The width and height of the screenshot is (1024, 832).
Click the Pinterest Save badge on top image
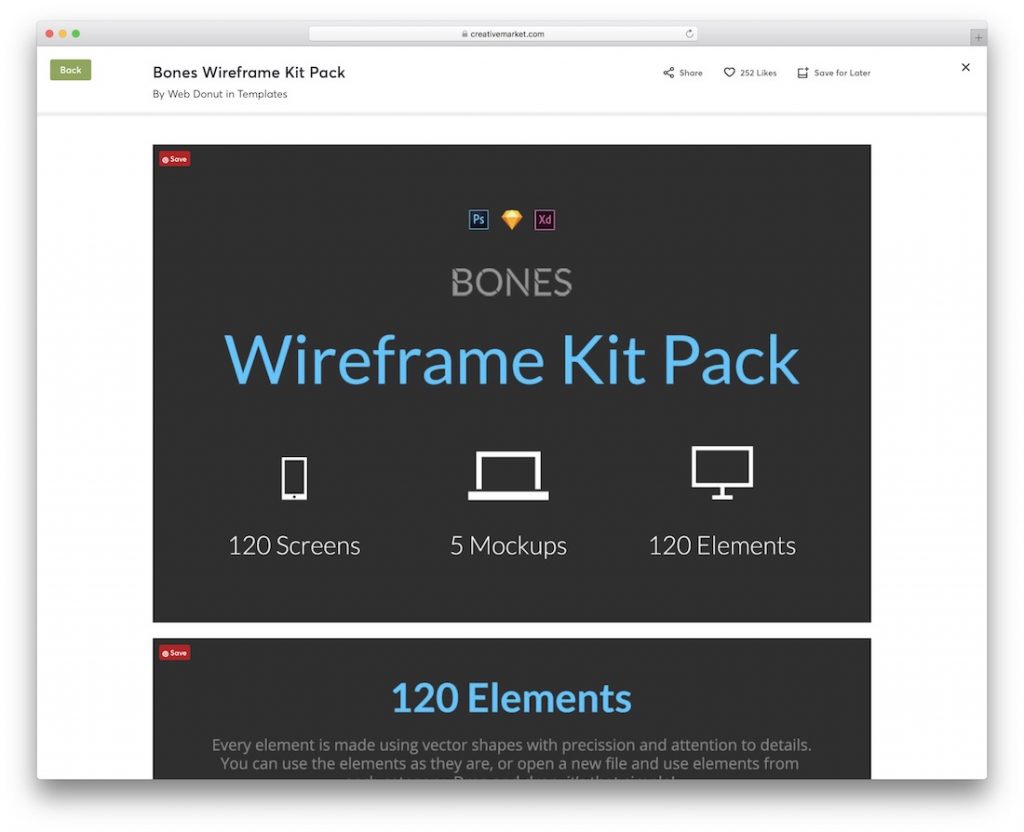(174, 158)
